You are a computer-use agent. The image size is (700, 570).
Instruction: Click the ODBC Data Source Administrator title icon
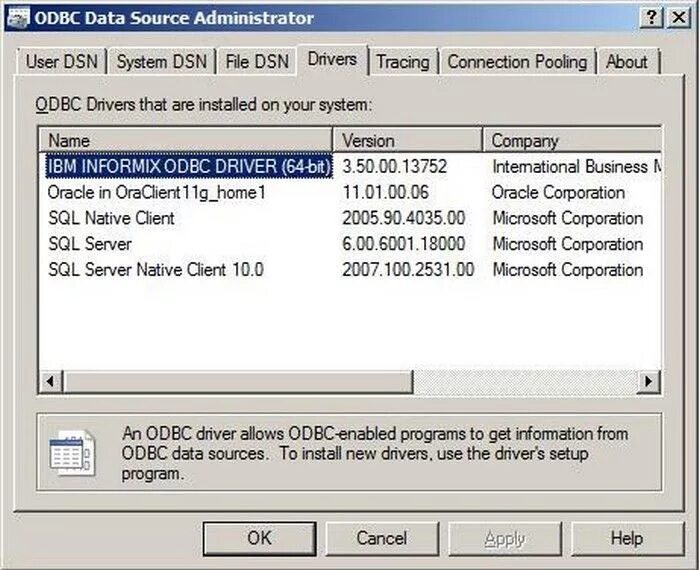(x=18, y=18)
